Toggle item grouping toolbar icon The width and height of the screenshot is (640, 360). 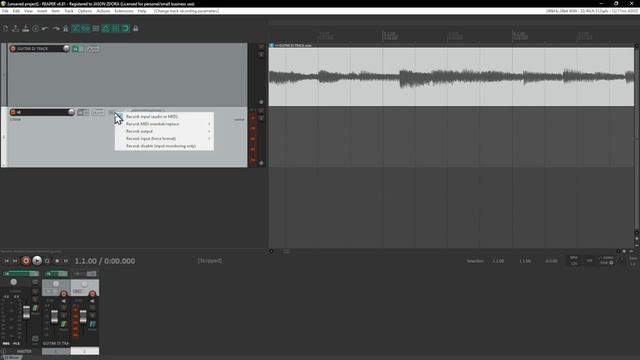click(86, 28)
